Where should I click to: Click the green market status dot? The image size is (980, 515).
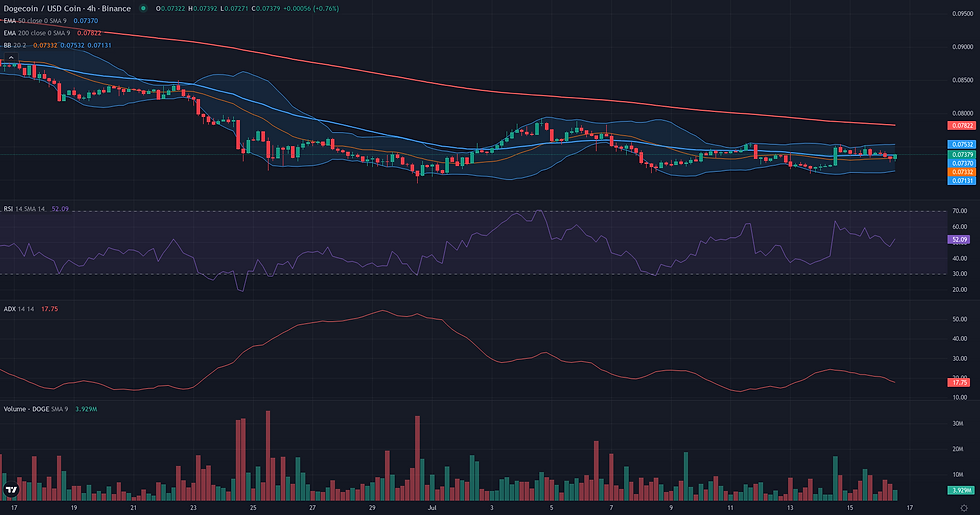pos(143,9)
